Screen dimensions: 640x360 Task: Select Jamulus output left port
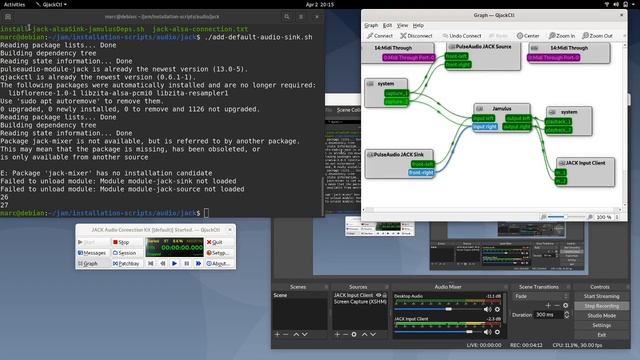click(x=518, y=118)
